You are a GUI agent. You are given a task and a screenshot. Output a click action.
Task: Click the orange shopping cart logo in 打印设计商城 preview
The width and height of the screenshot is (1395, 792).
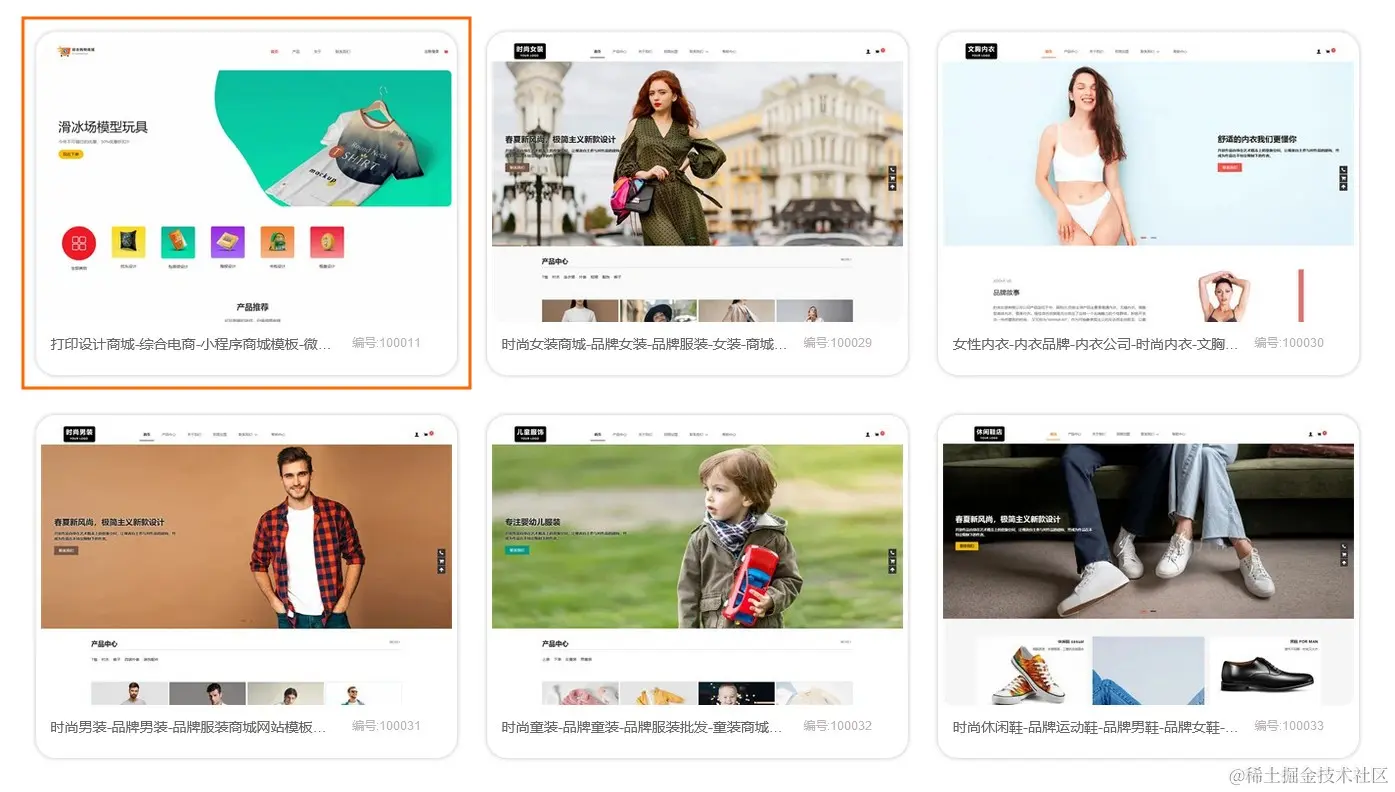(x=64, y=51)
